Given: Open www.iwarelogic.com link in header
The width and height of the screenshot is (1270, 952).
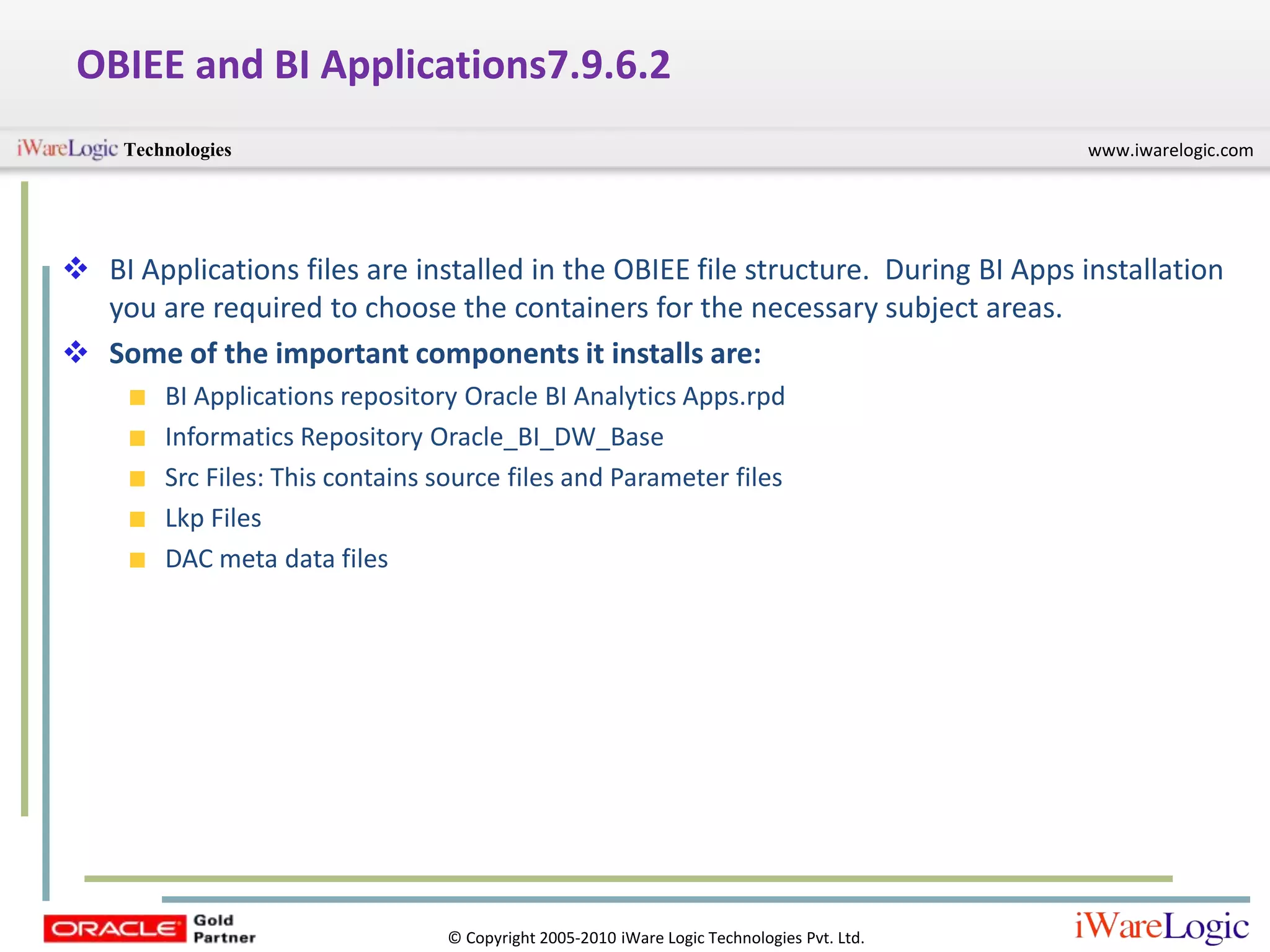Looking at the screenshot, I should pos(1170,151).
